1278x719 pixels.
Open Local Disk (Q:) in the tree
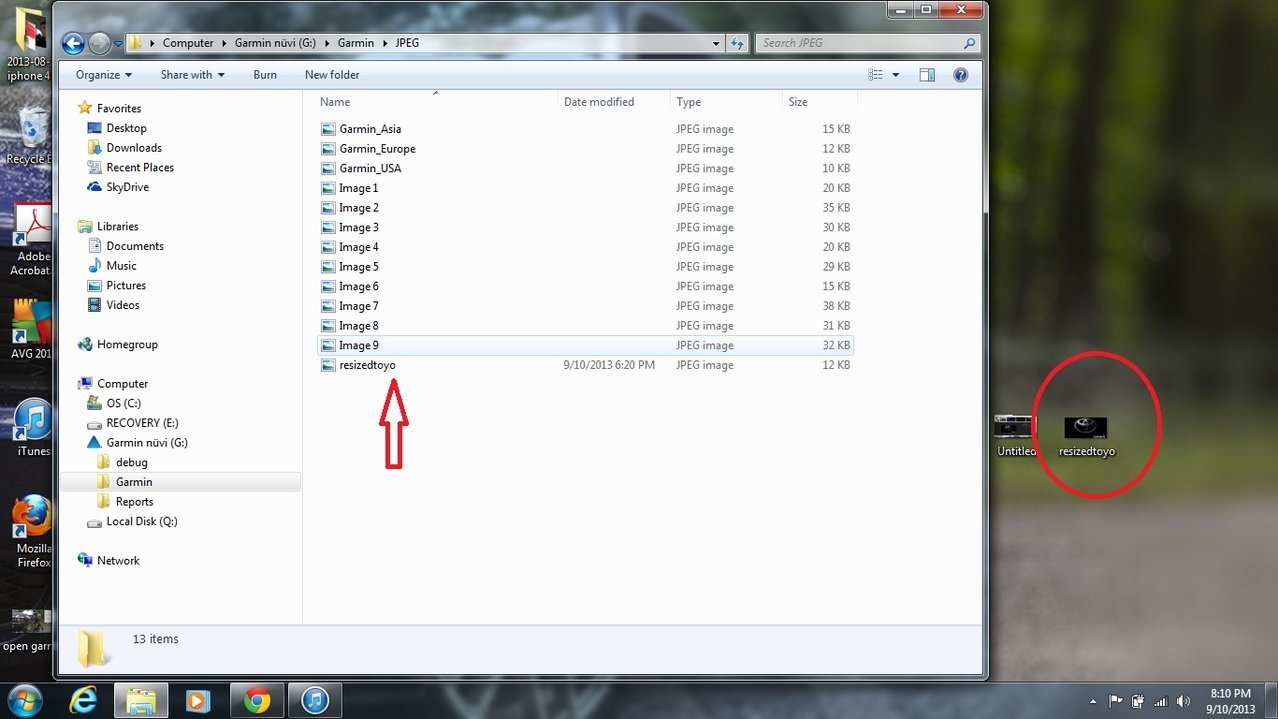[x=142, y=521]
